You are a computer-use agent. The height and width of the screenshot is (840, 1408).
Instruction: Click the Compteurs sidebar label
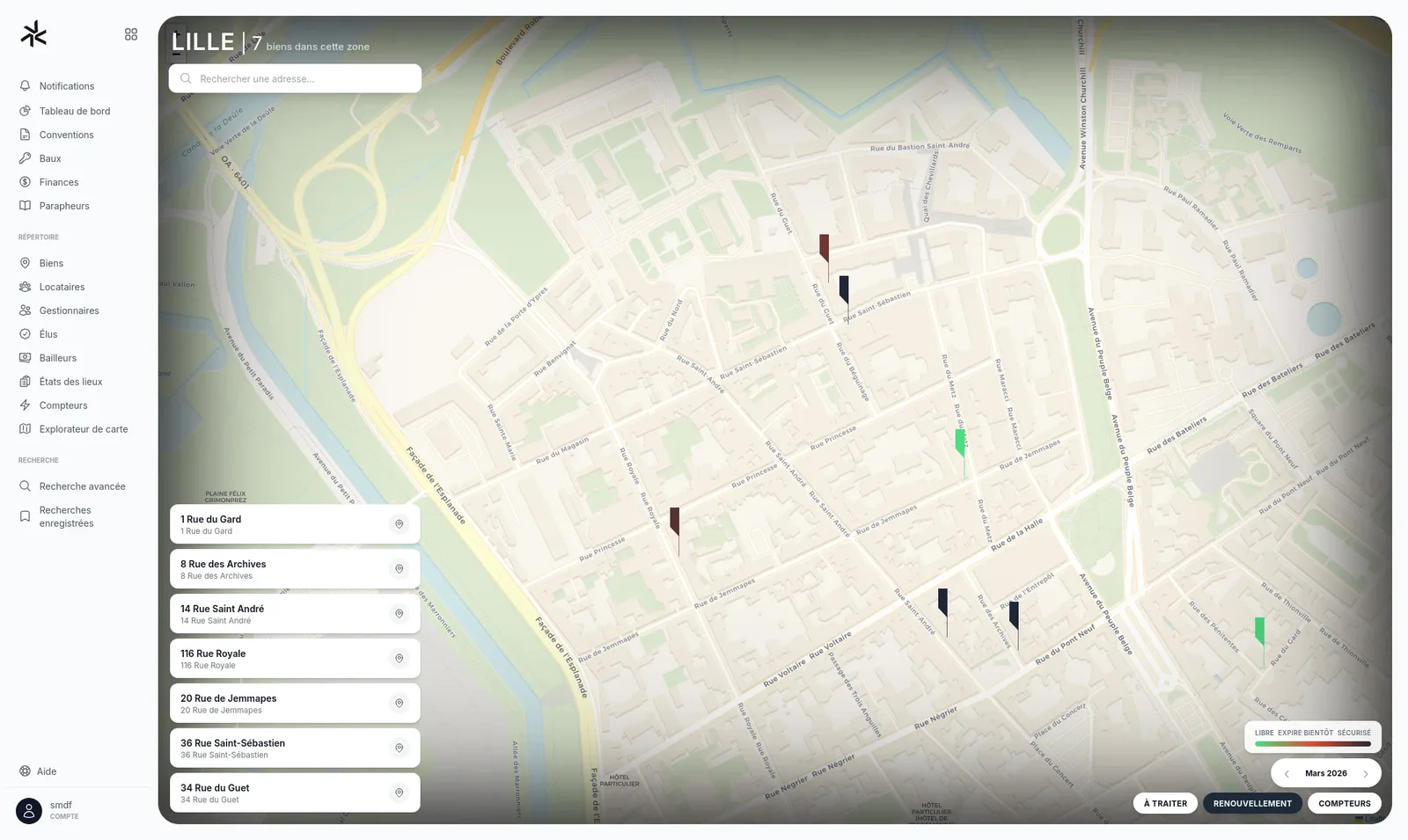click(63, 406)
